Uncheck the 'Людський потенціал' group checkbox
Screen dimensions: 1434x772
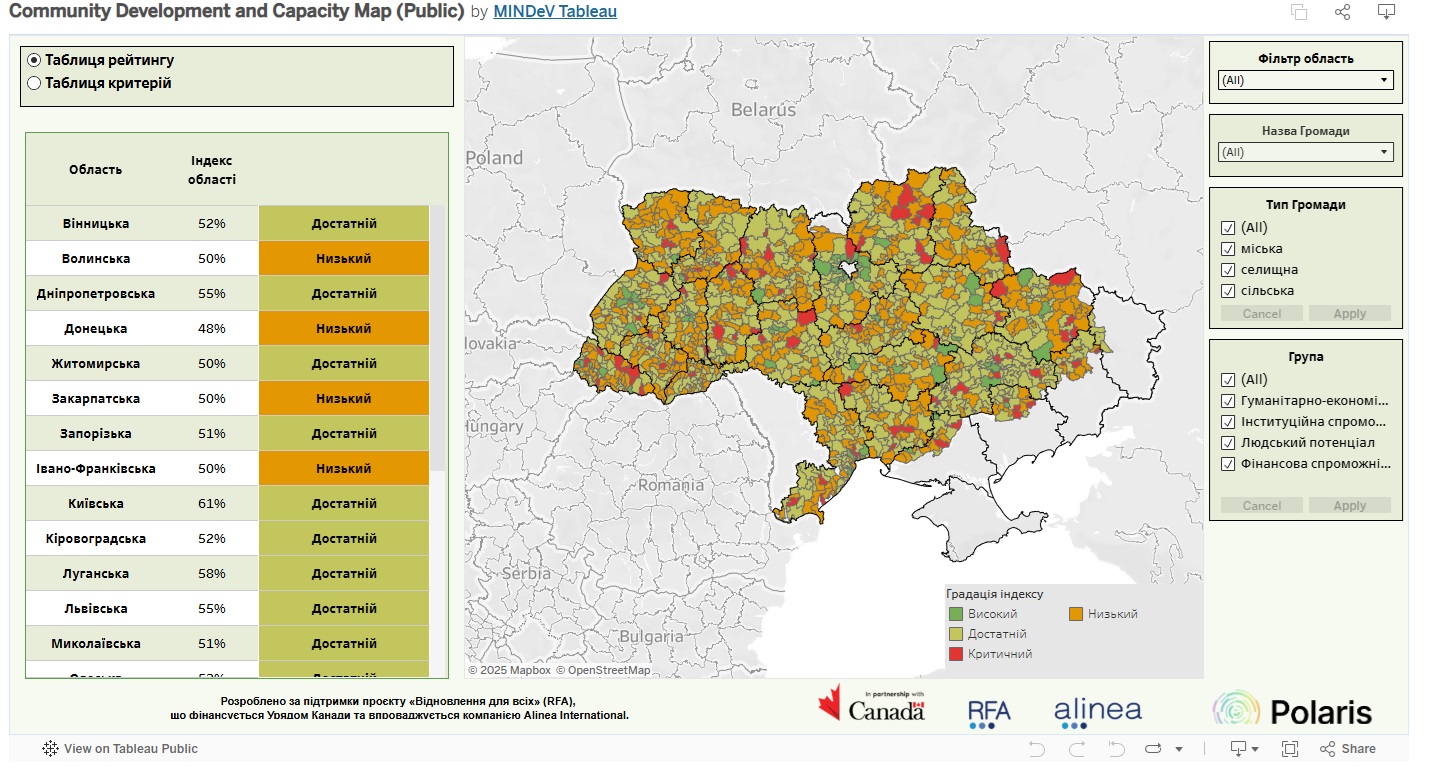click(1228, 443)
